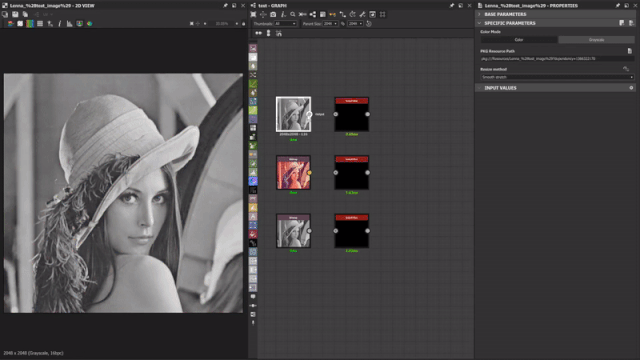Select the bottom grayscale Lenna bitmap node
This screenshot has width=640, height=360.
[x=293, y=231]
